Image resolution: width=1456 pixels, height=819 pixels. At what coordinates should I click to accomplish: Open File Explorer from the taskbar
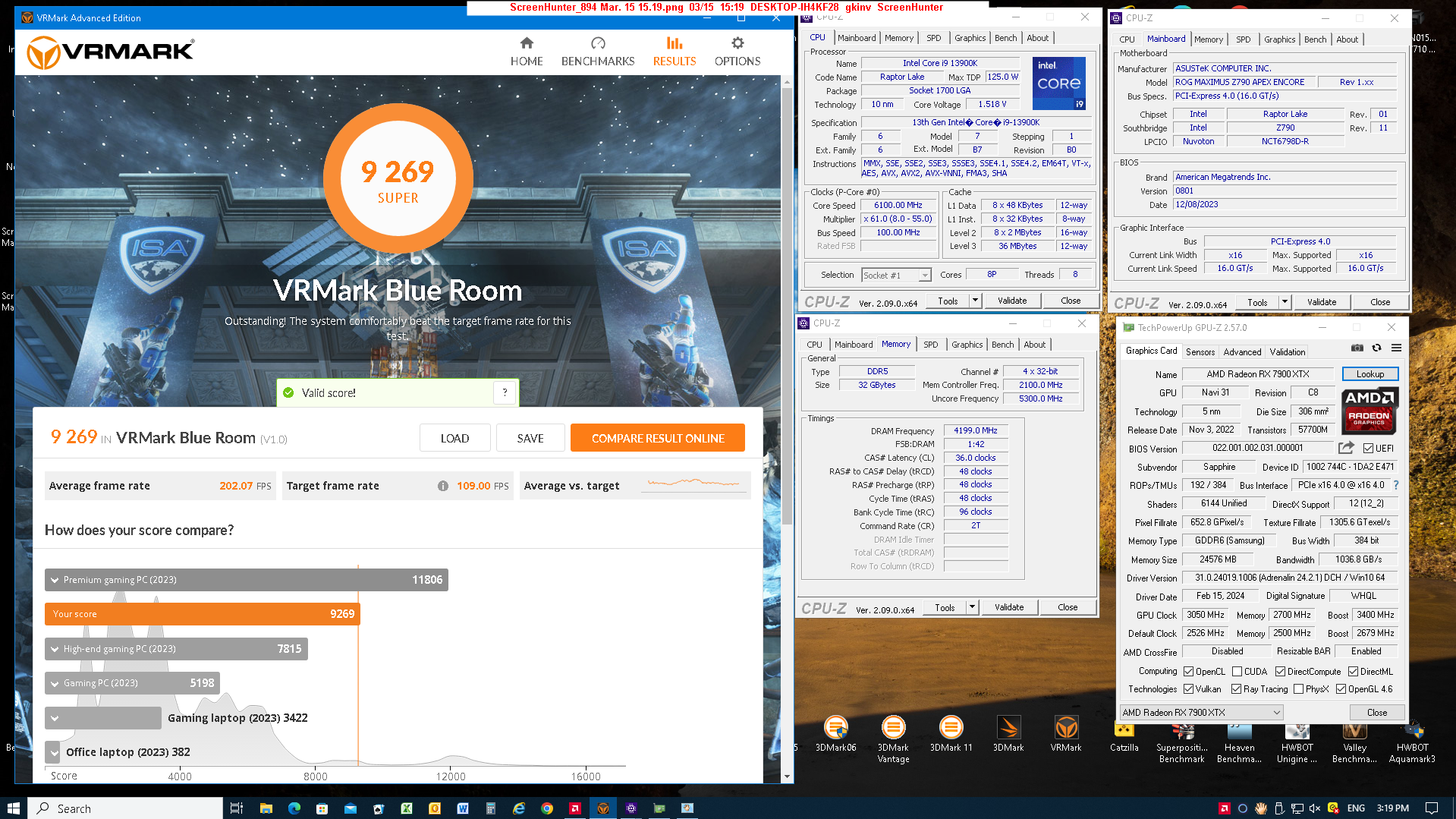pyautogui.click(x=266, y=808)
